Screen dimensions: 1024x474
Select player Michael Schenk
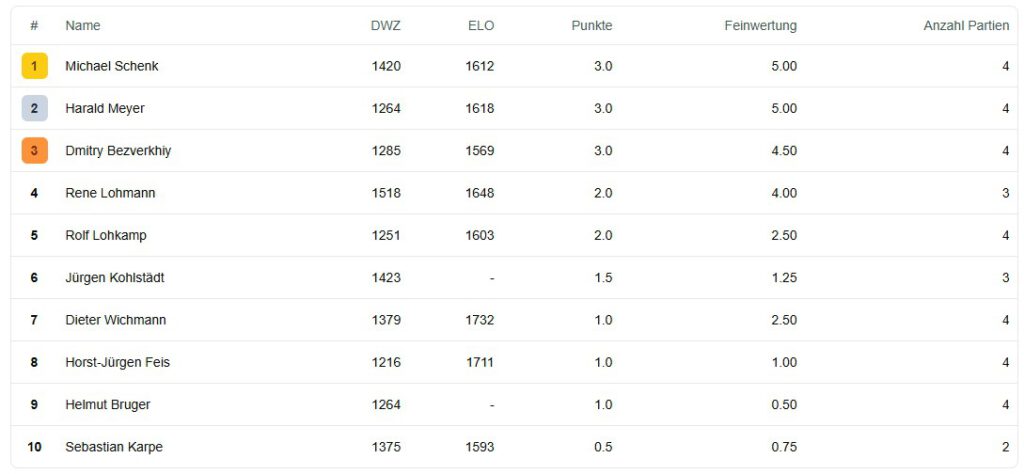pyautogui.click(x=112, y=66)
